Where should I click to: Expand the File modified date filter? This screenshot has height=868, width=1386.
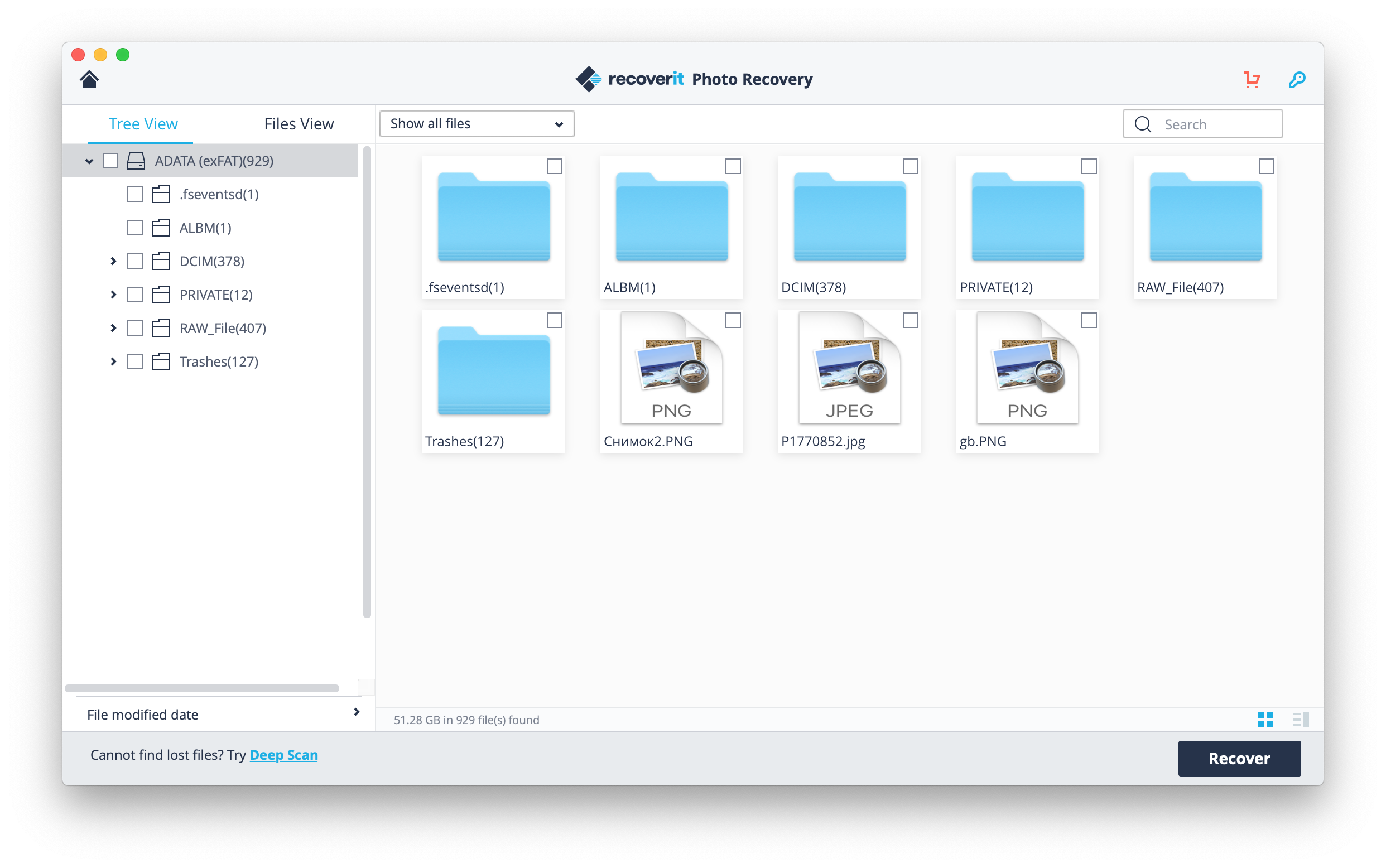[x=356, y=712]
